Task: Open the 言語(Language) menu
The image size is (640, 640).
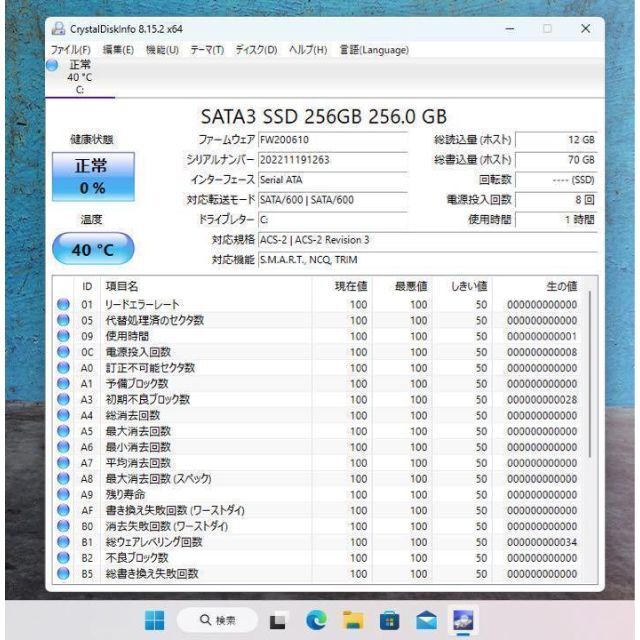Action: (x=374, y=50)
